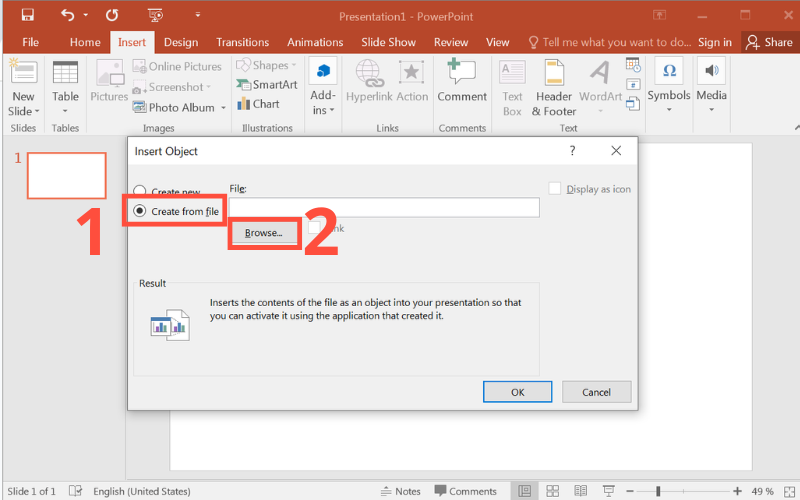800x500 pixels.
Task: Enable the Display as icon checkbox
Action: coord(555,189)
